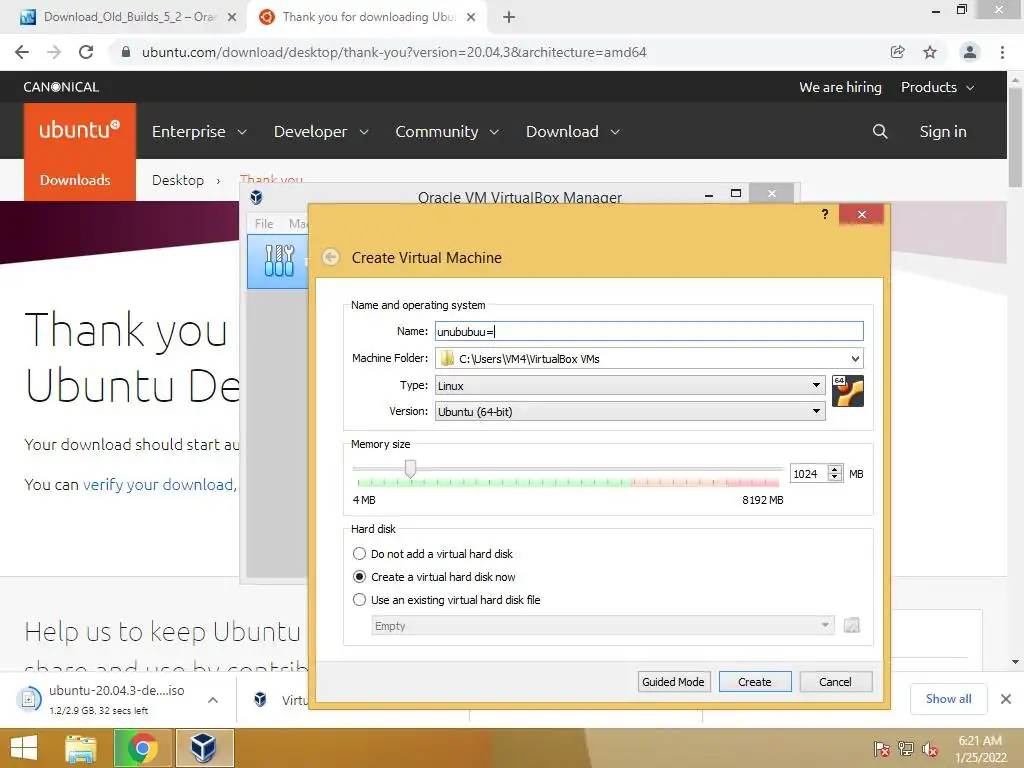Expand the Community menu
This screenshot has height=768, width=1024.
(x=447, y=131)
